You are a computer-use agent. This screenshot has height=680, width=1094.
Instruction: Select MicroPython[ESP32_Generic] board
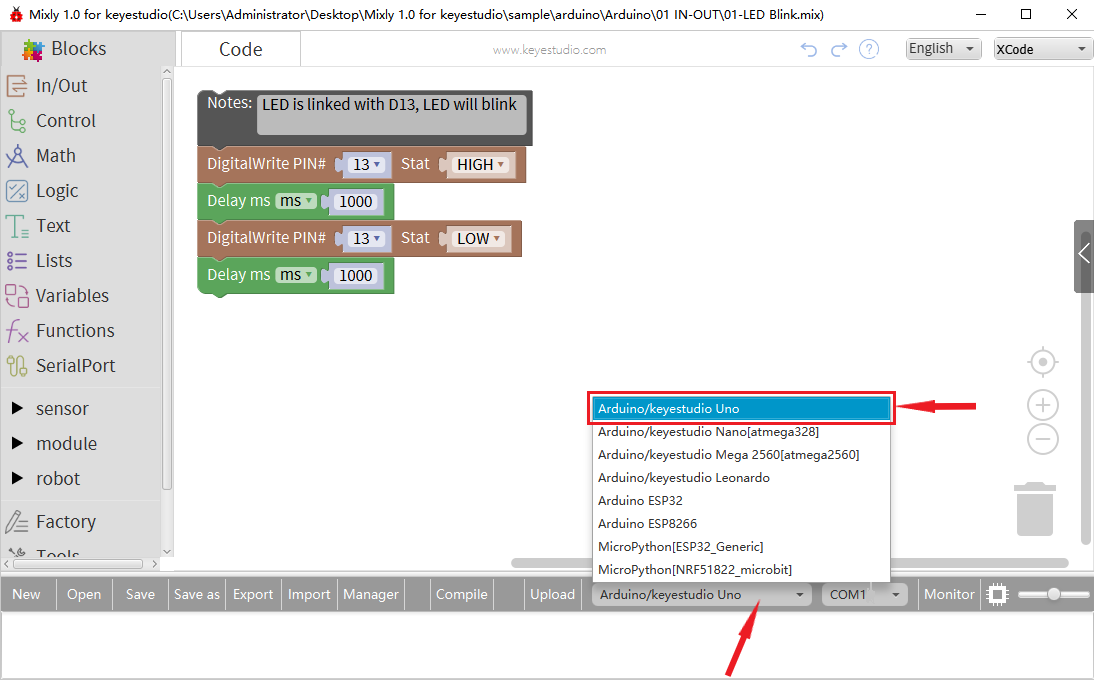pyautogui.click(x=741, y=547)
